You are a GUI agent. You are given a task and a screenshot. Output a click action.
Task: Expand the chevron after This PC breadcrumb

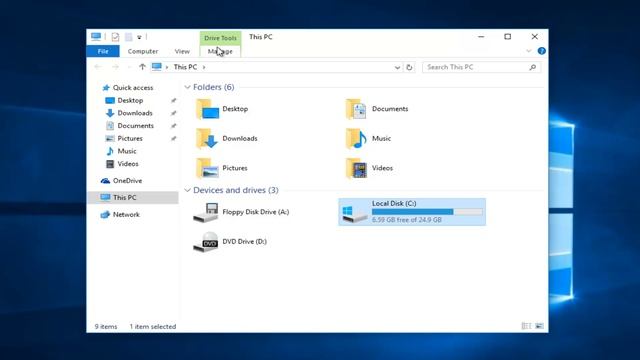point(204,67)
